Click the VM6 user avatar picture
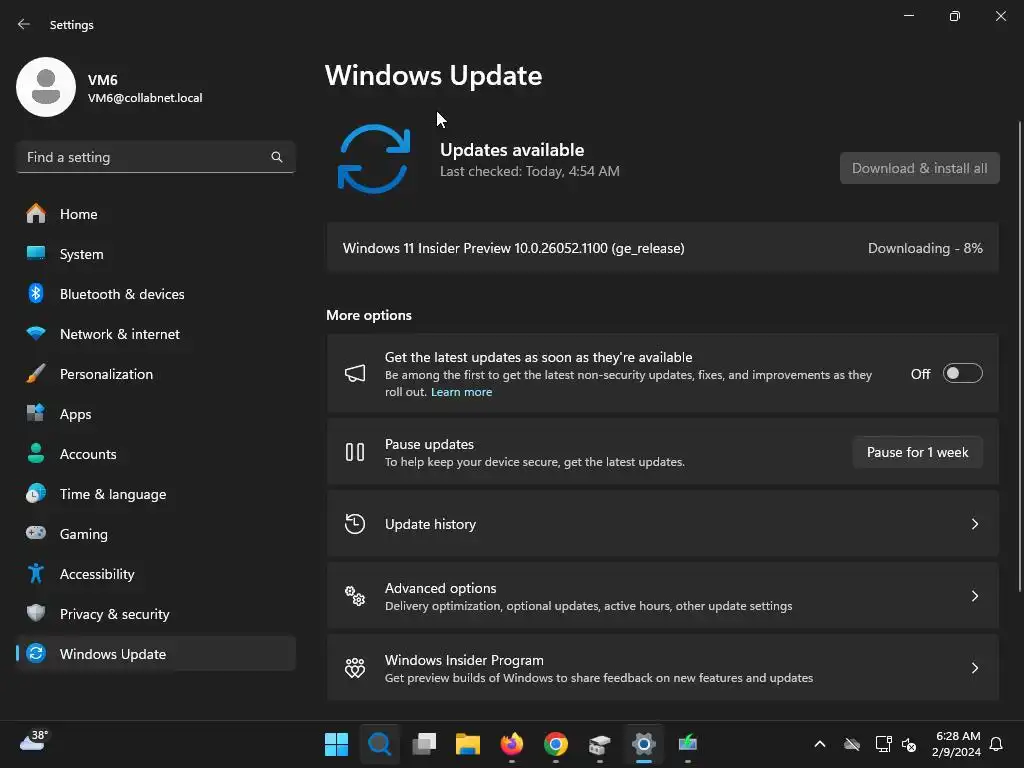 (46, 87)
